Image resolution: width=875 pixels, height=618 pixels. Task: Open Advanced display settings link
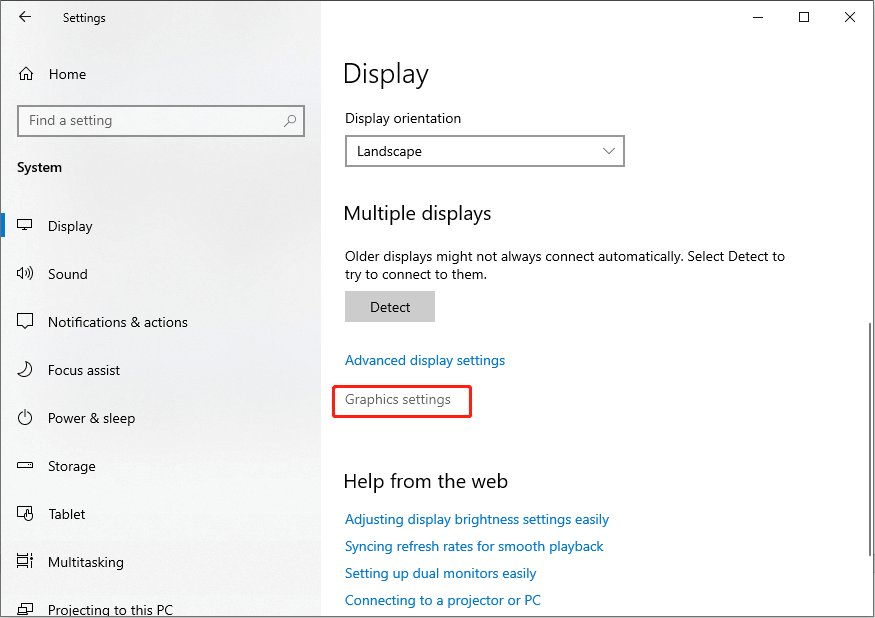tap(425, 361)
